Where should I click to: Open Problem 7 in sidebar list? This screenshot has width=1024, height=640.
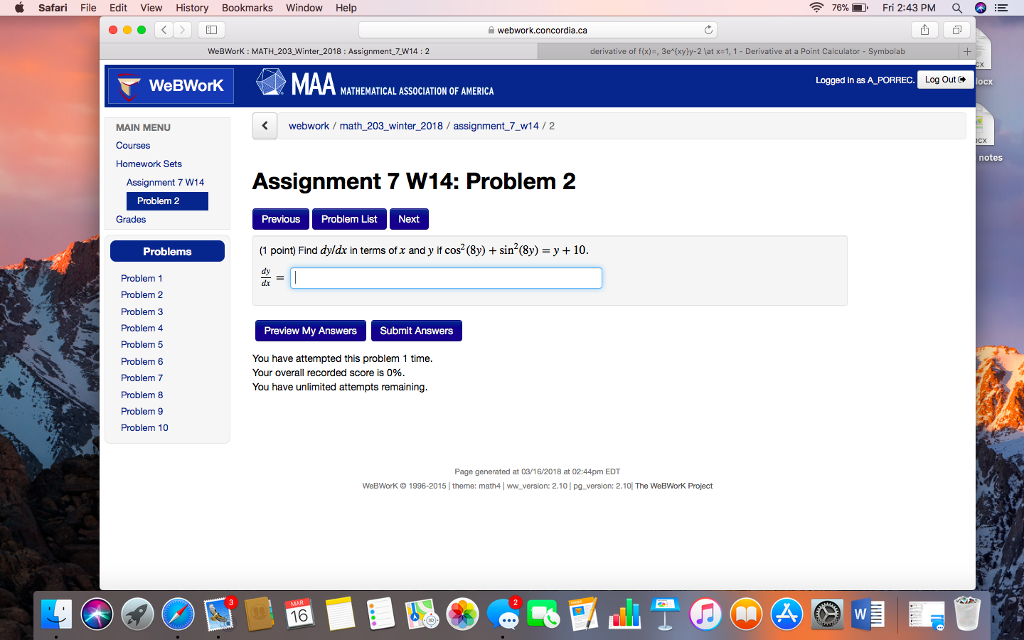[x=142, y=377]
